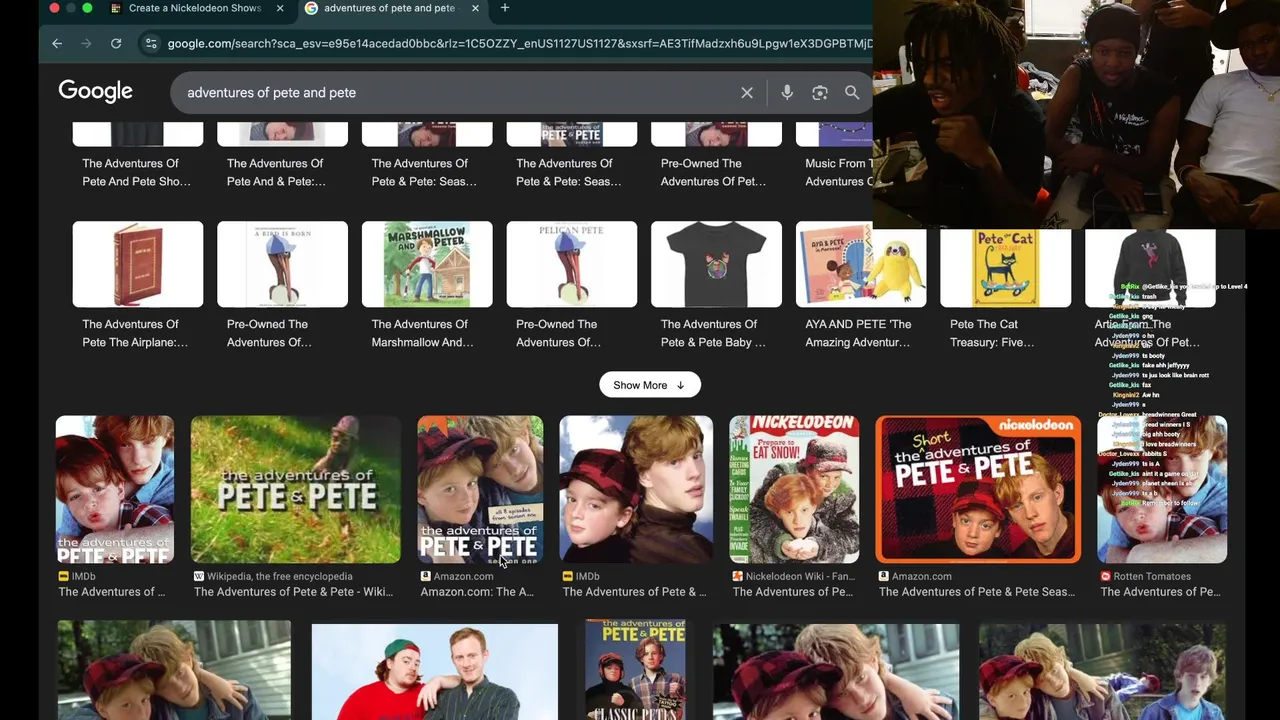Click 'AYA AND PETE The Amazing Adventur...' title
The image size is (1280, 720).
858,333
